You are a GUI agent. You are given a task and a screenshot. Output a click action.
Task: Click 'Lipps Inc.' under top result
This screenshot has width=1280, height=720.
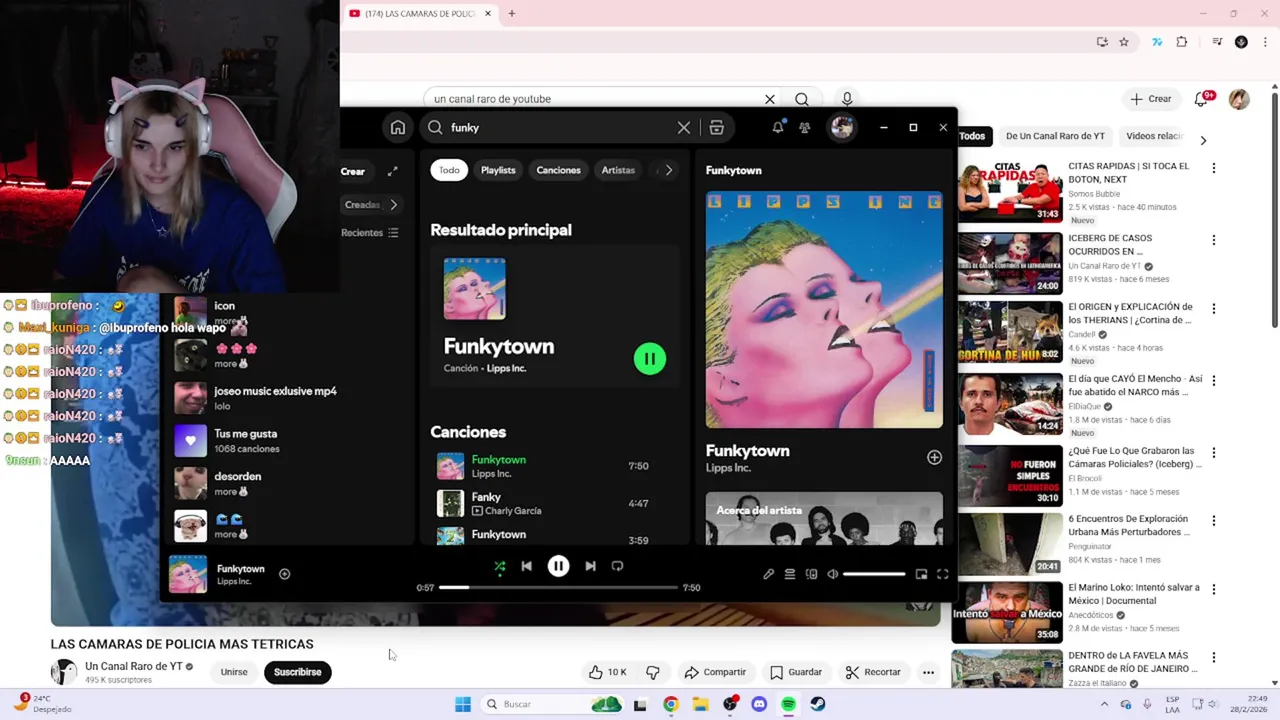tap(506, 368)
